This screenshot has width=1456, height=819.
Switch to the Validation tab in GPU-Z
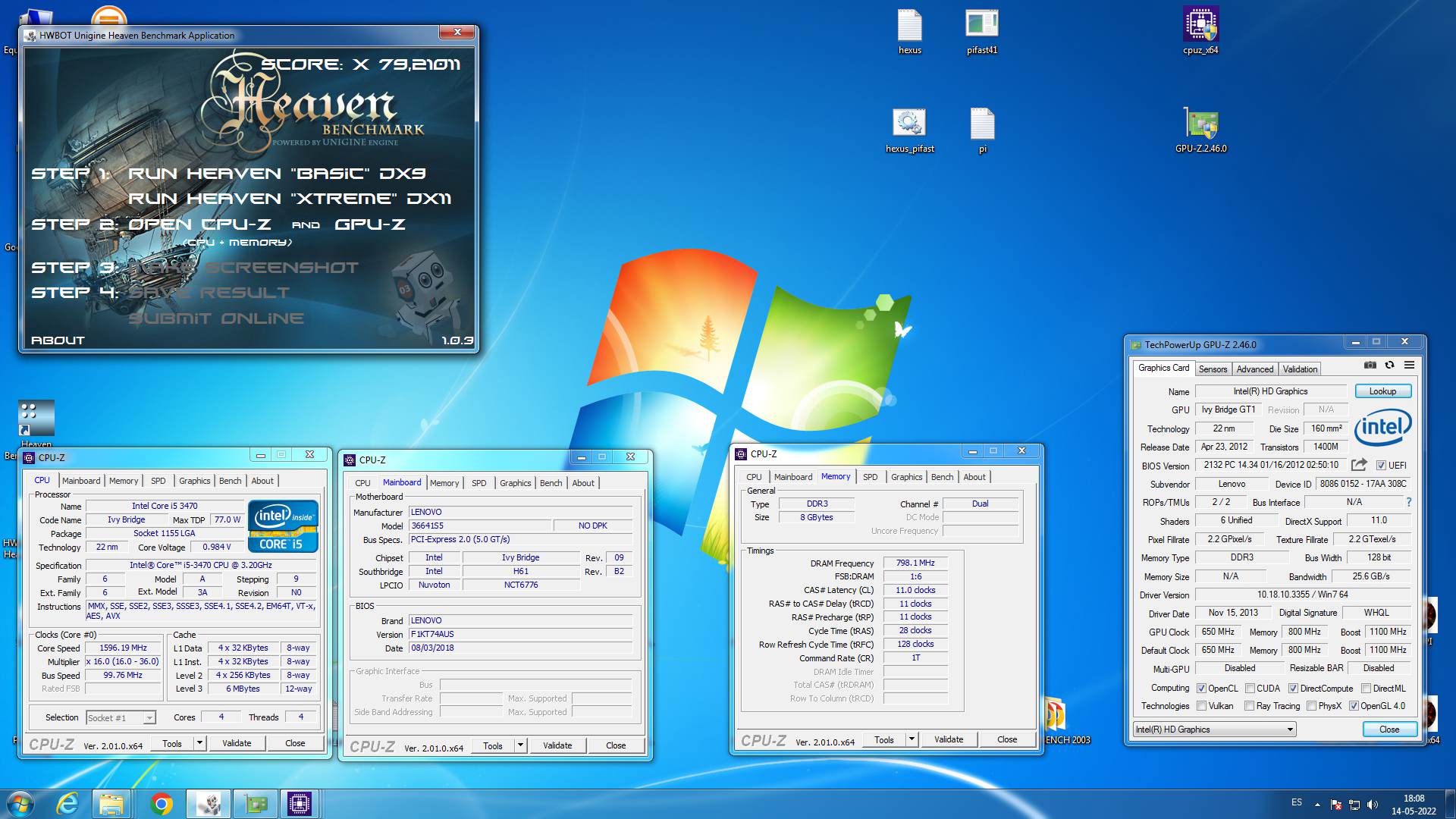[x=1300, y=369]
